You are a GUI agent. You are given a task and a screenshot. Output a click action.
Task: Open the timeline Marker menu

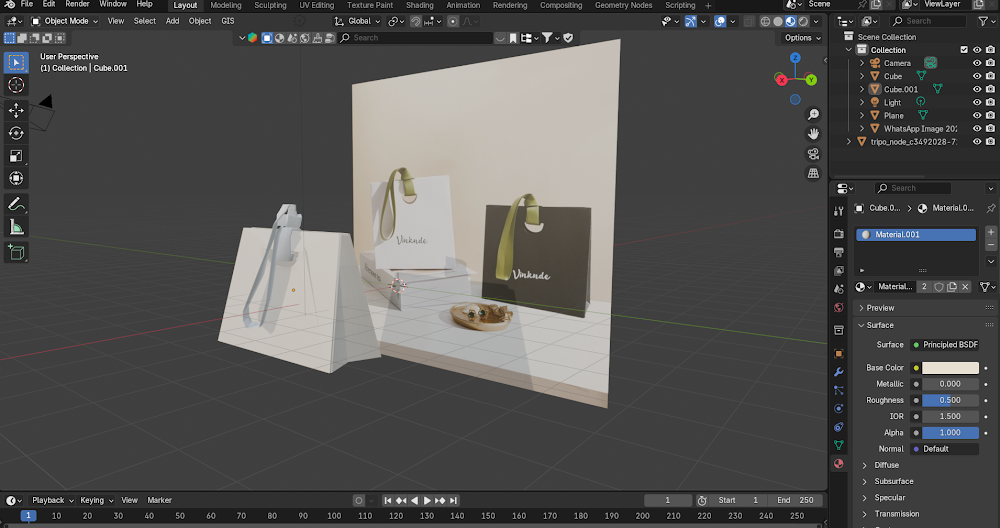click(x=159, y=501)
